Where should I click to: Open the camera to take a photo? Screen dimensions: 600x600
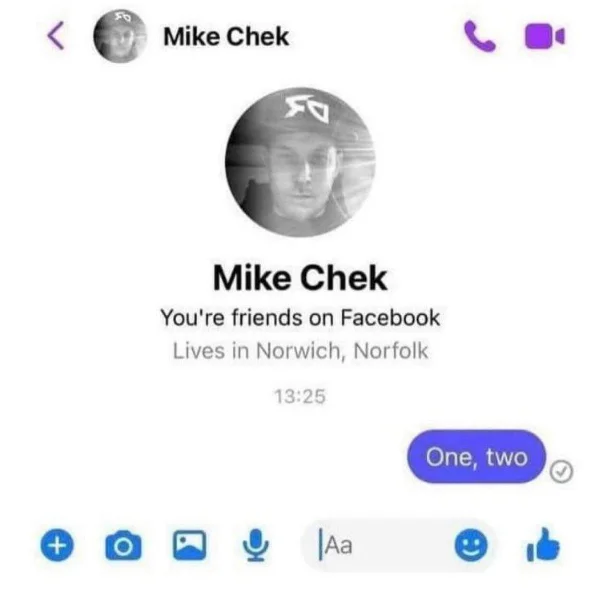coord(123,546)
